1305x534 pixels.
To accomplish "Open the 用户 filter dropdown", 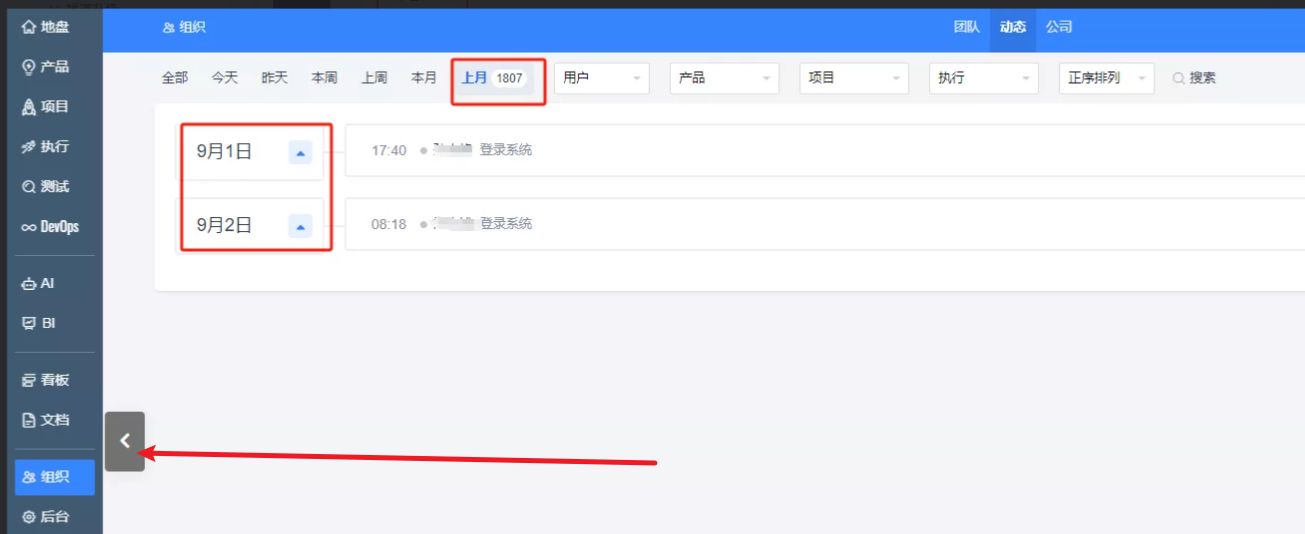I will pos(602,78).
